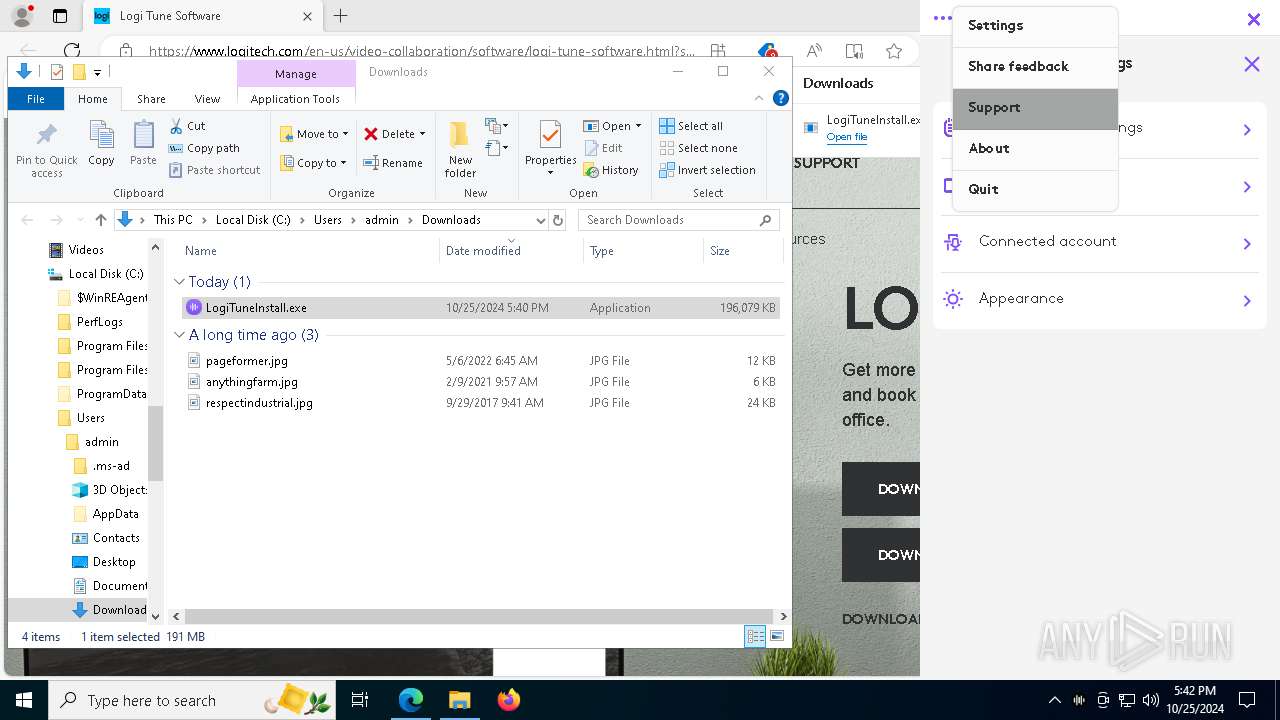
Task: Sort by Date modified column
Action: point(483,251)
